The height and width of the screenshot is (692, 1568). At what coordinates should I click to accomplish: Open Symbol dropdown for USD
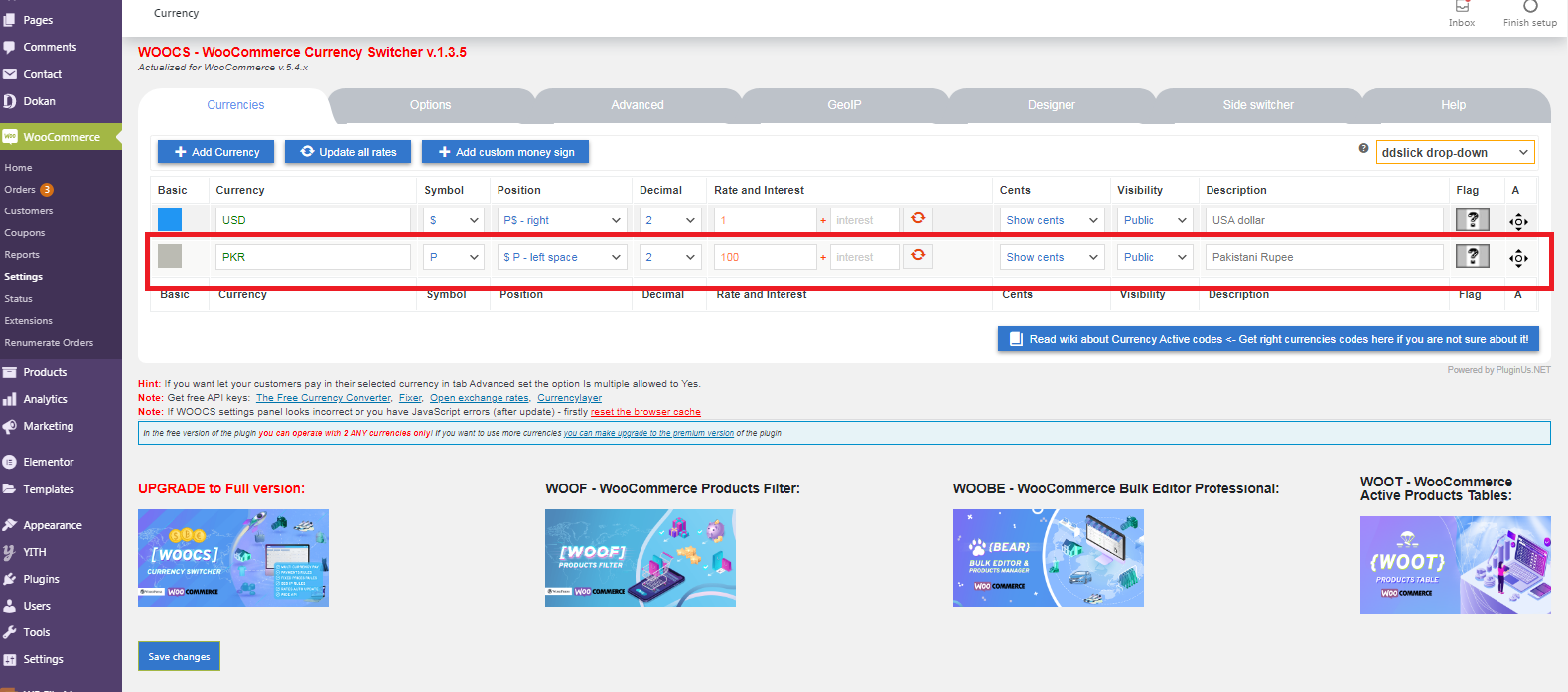coord(453,220)
